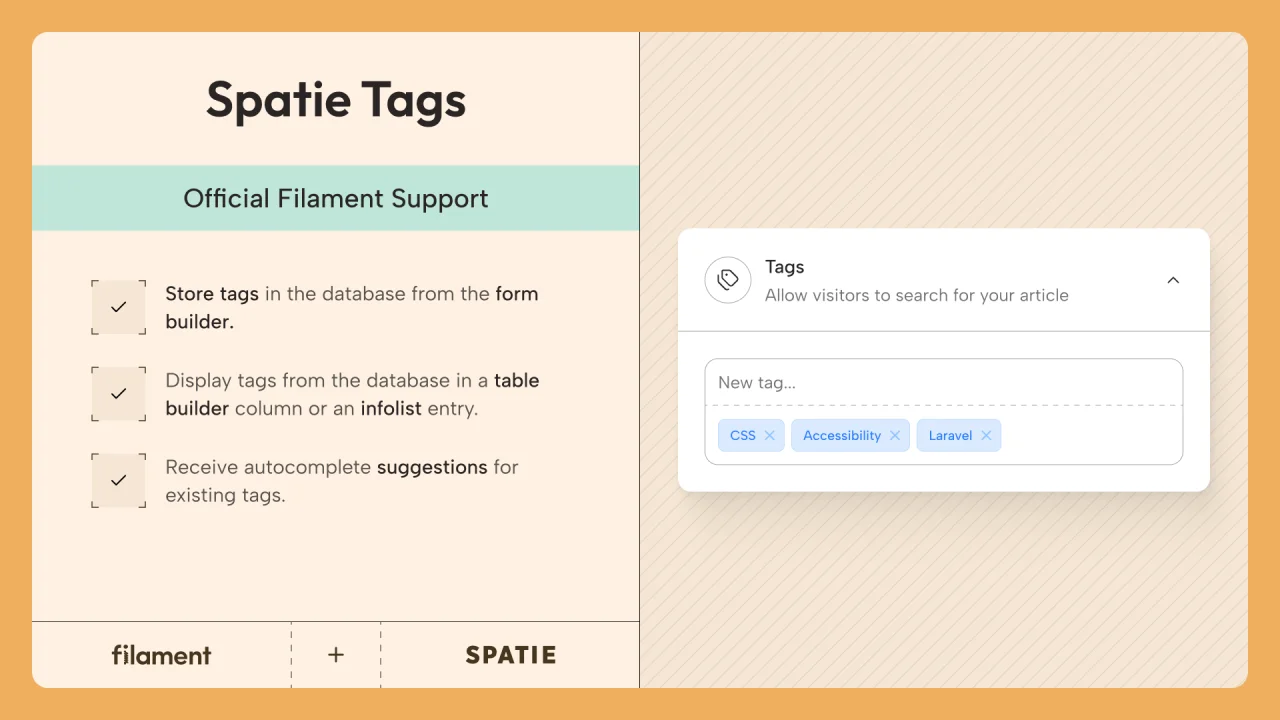This screenshot has width=1280, height=720.
Task: Click the CSS tag label
Action: [x=743, y=435]
